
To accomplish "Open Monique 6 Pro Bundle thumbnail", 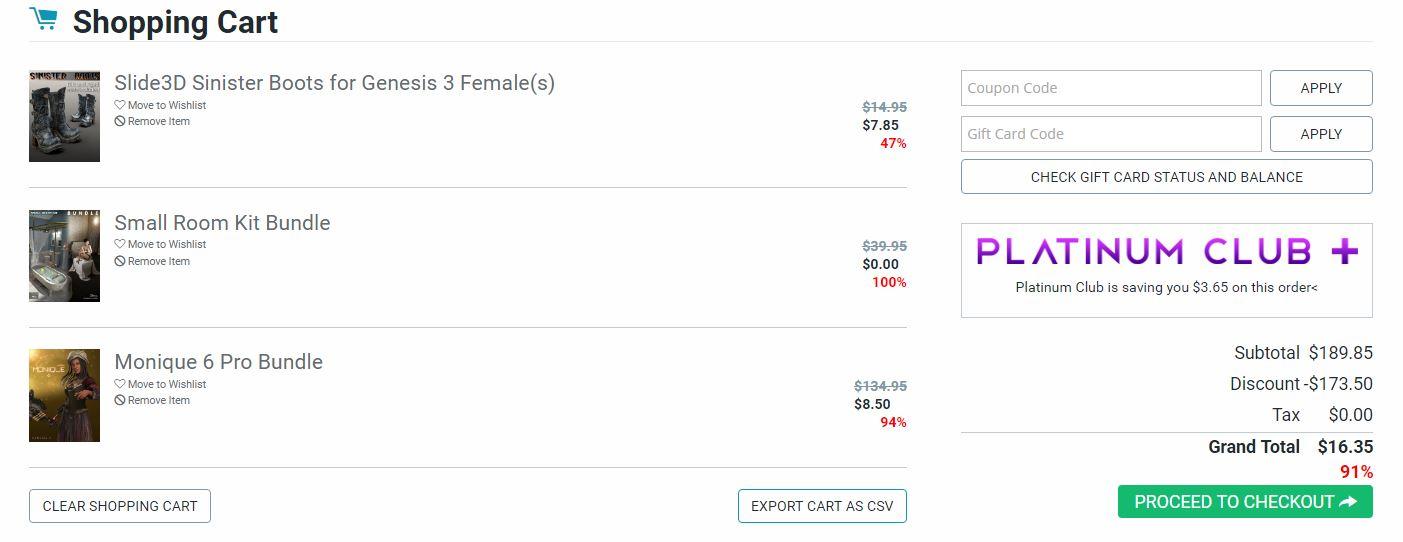I will click(64, 395).
